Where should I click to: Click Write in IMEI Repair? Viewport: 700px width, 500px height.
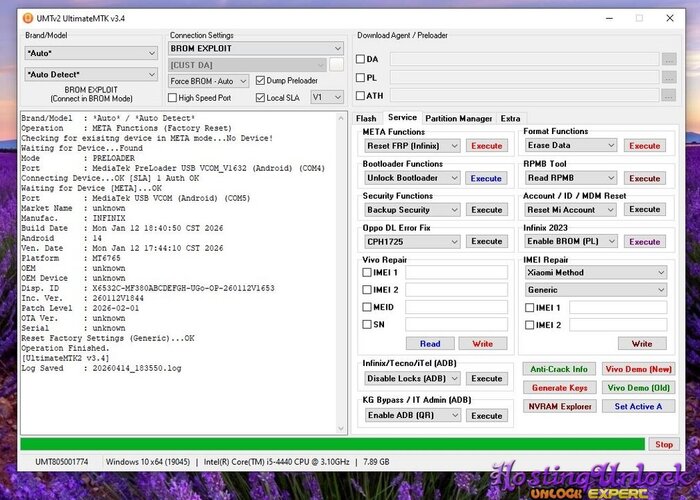[x=642, y=344]
